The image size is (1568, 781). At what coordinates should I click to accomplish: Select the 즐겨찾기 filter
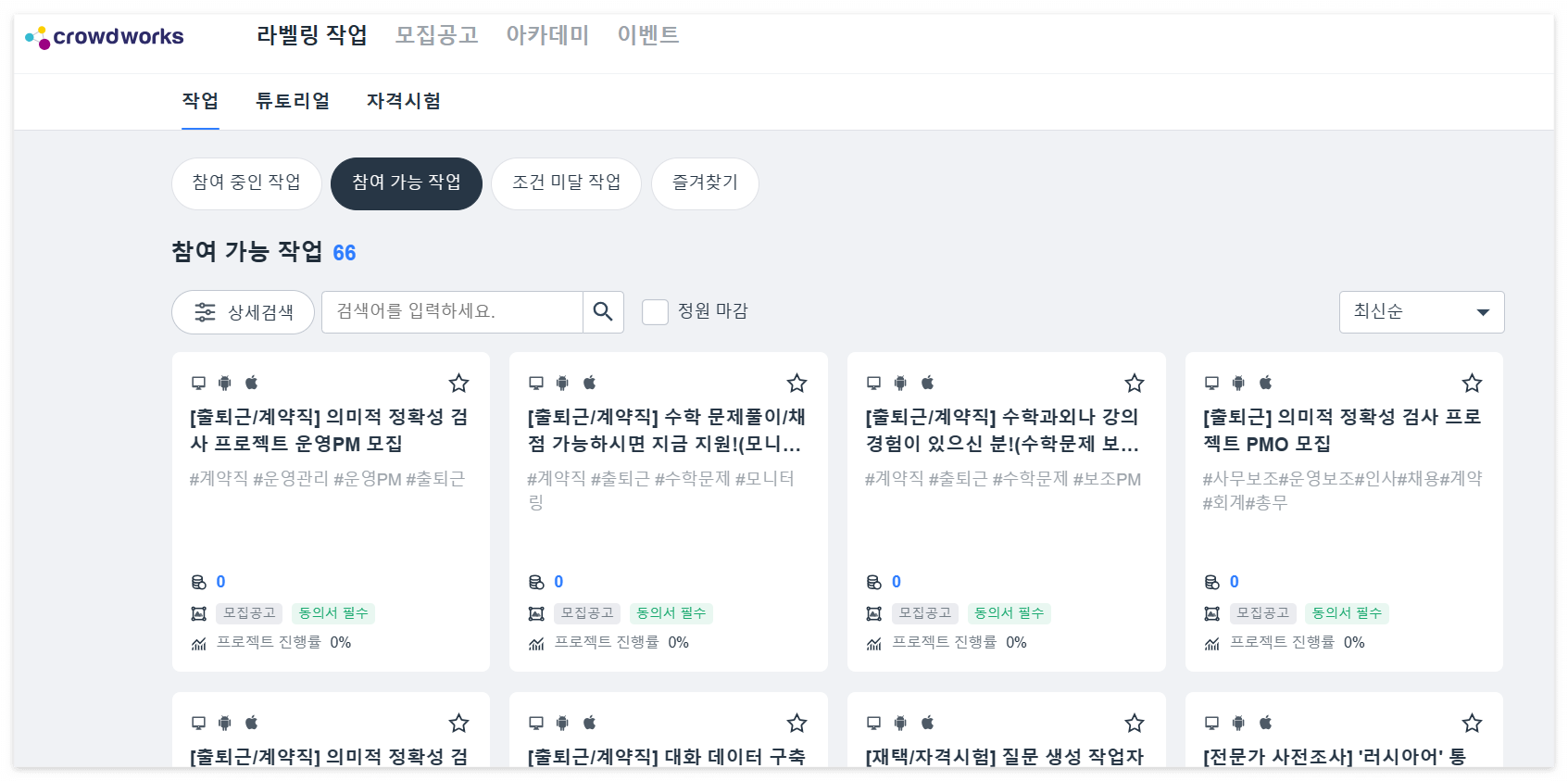(705, 183)
